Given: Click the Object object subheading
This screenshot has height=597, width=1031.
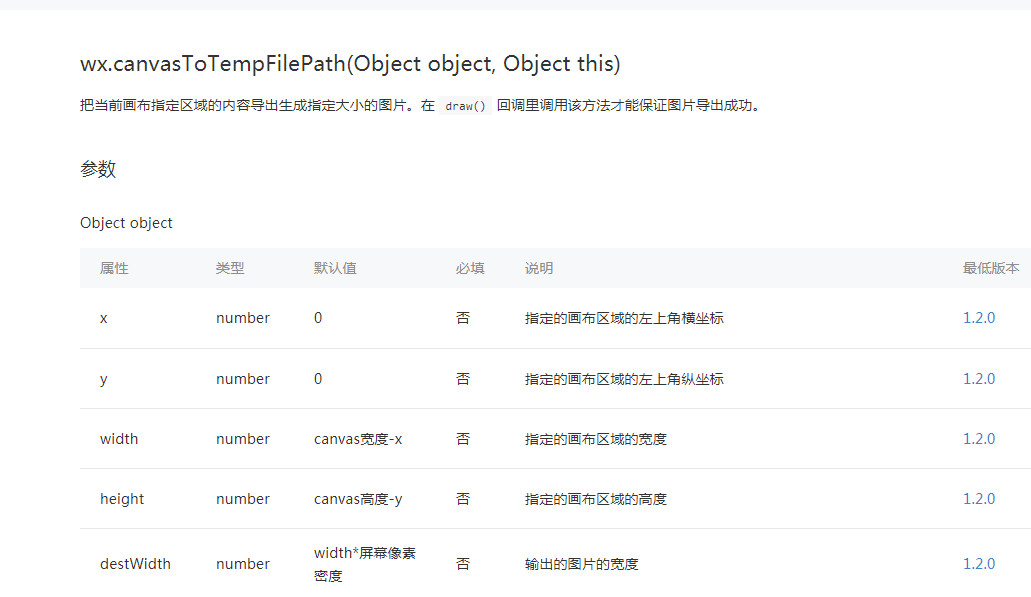Looking at the screenshot, I should coord(126,224).
